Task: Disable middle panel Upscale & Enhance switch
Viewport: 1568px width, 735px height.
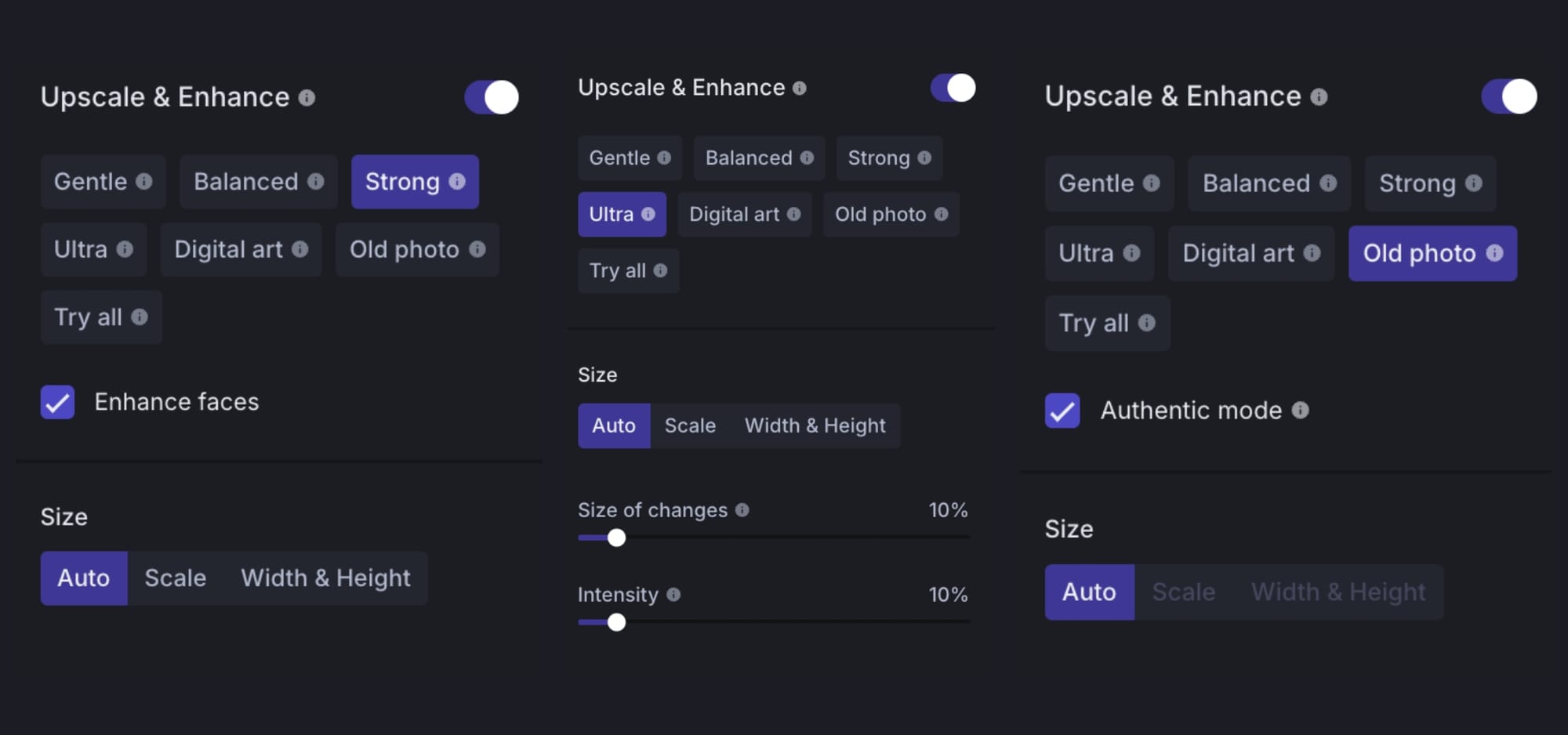Action: coord(953,88)
